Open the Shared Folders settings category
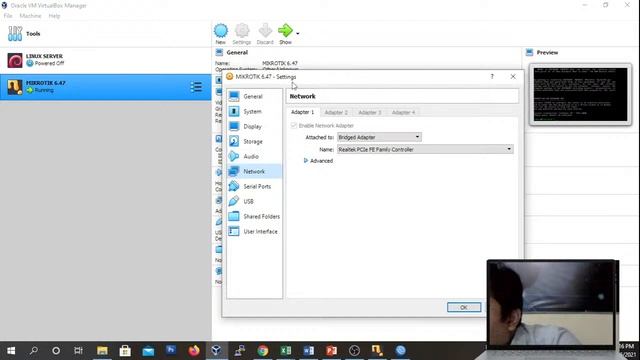Image resolution: width=640 pixels, height=360 pixels. tap(254, 216)
